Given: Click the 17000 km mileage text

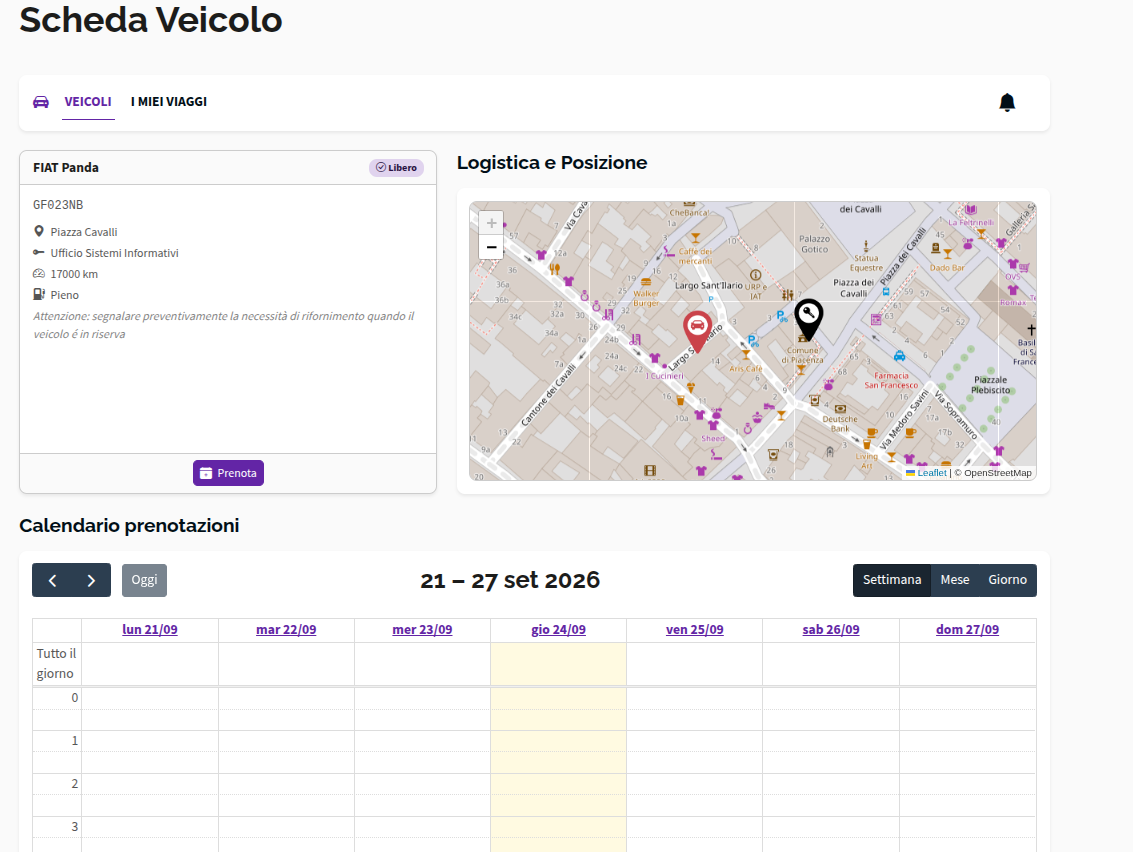Looking at the screenshot, I should [74, 274].
